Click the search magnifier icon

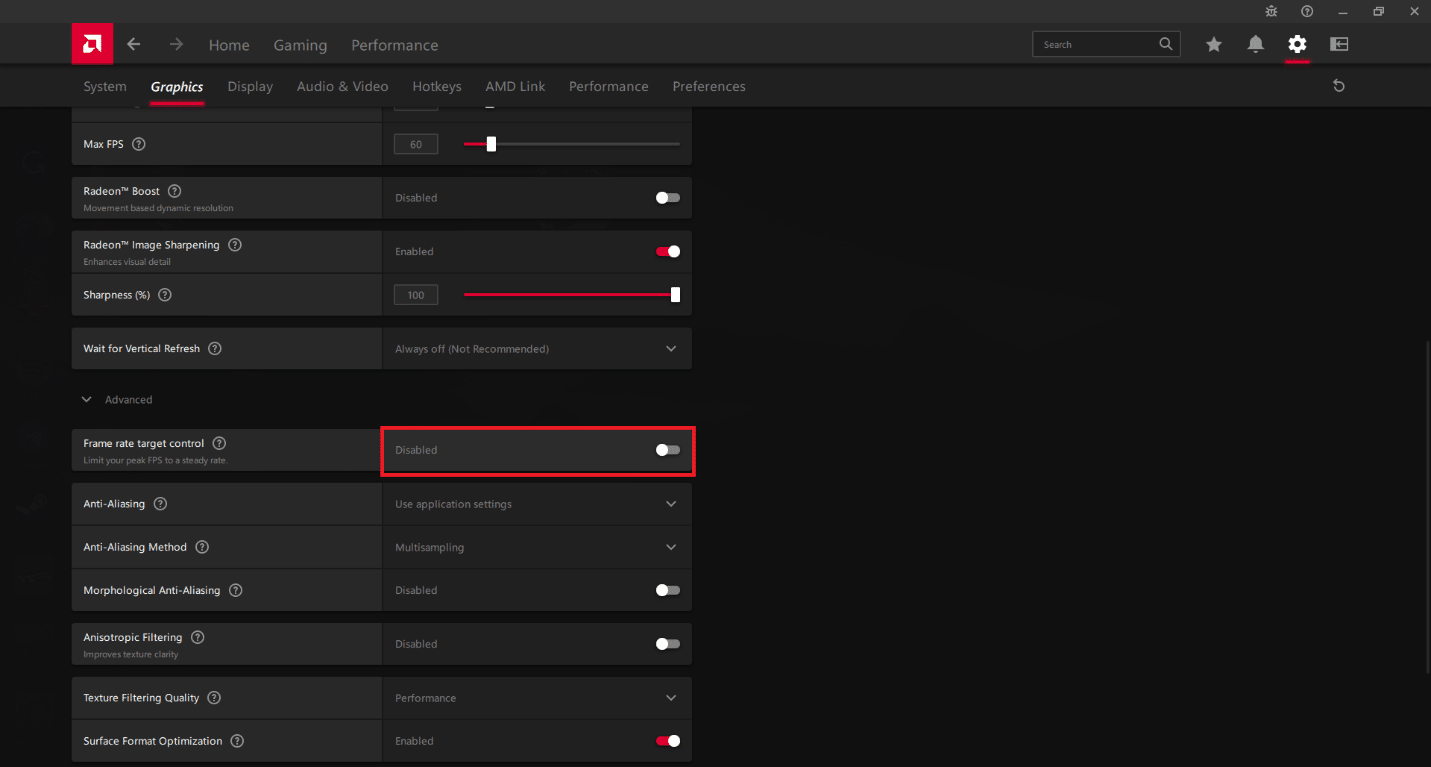click(x=1165, y=44)
